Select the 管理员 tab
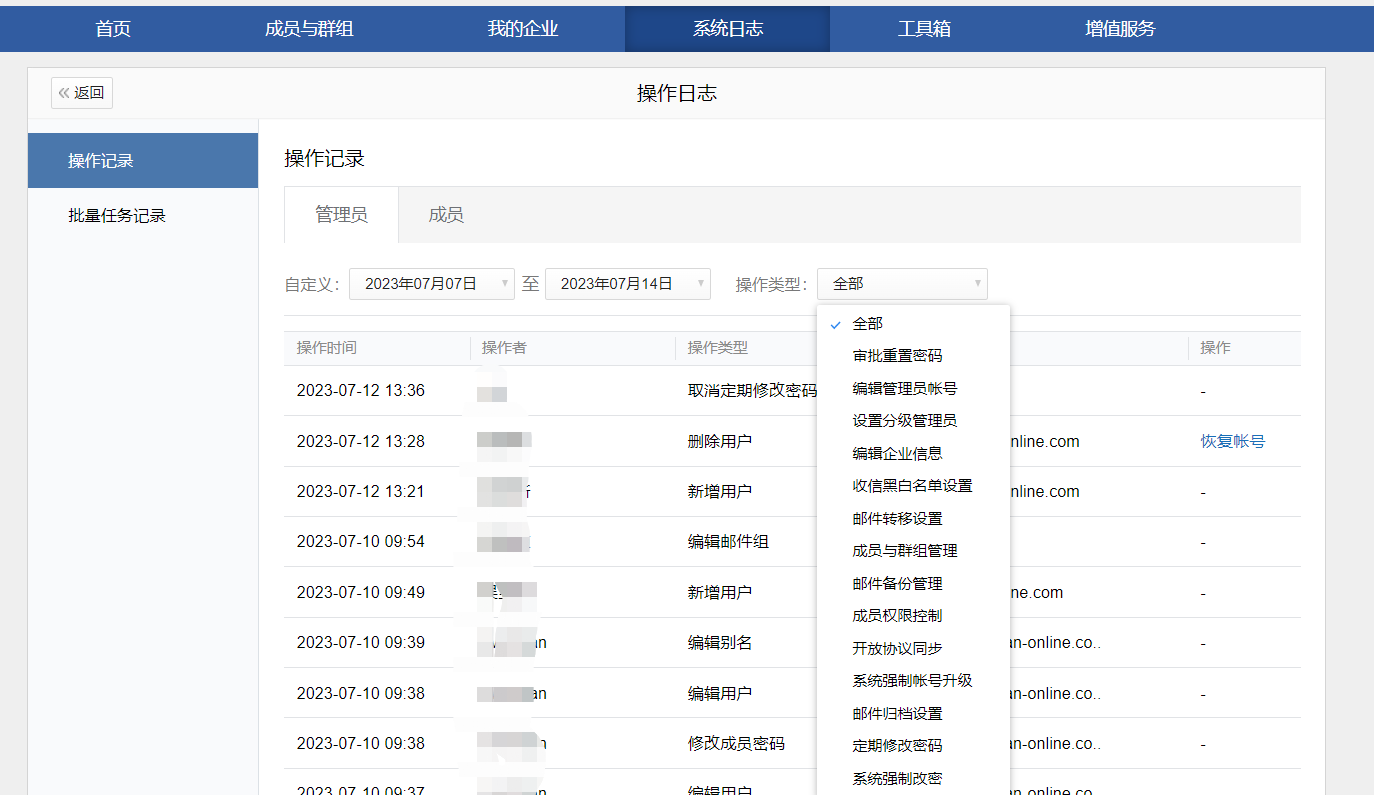1374x795 pixels. (341, 215)
